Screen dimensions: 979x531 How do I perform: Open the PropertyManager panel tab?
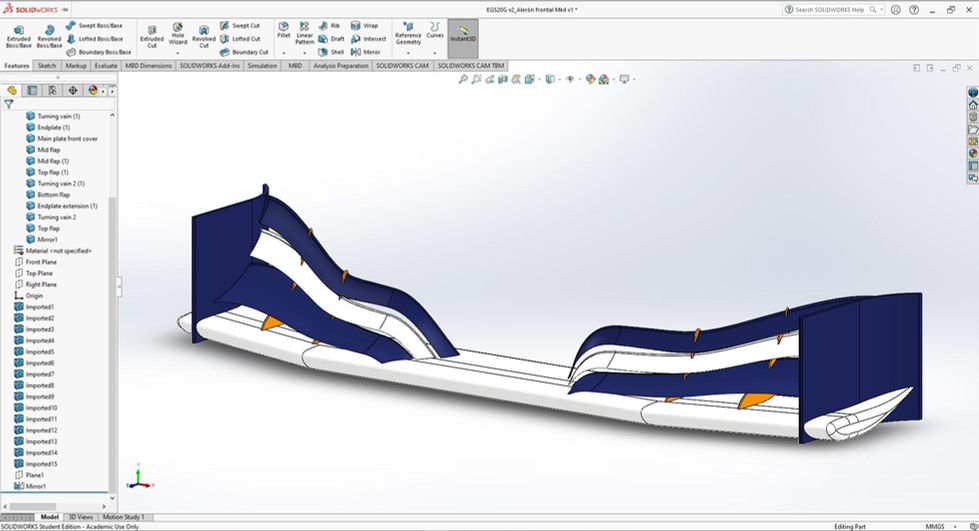pos(32,91)
